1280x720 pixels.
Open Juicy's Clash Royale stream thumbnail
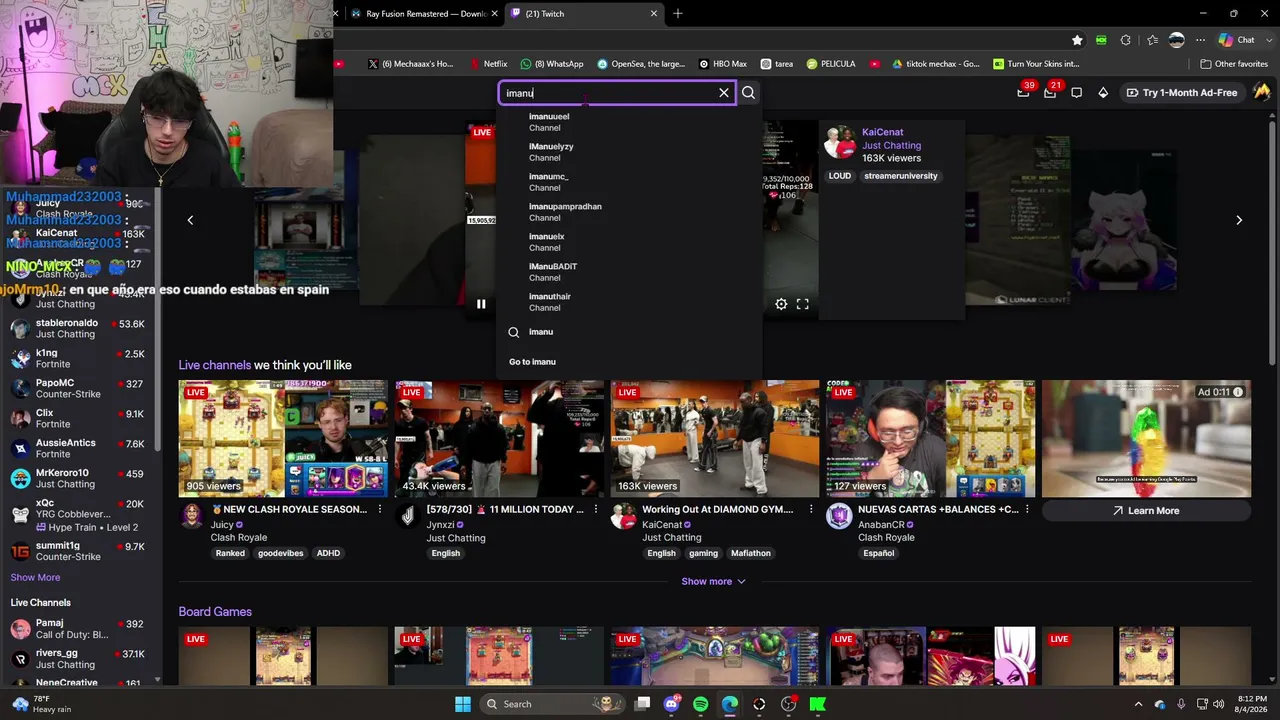(283, 438)
